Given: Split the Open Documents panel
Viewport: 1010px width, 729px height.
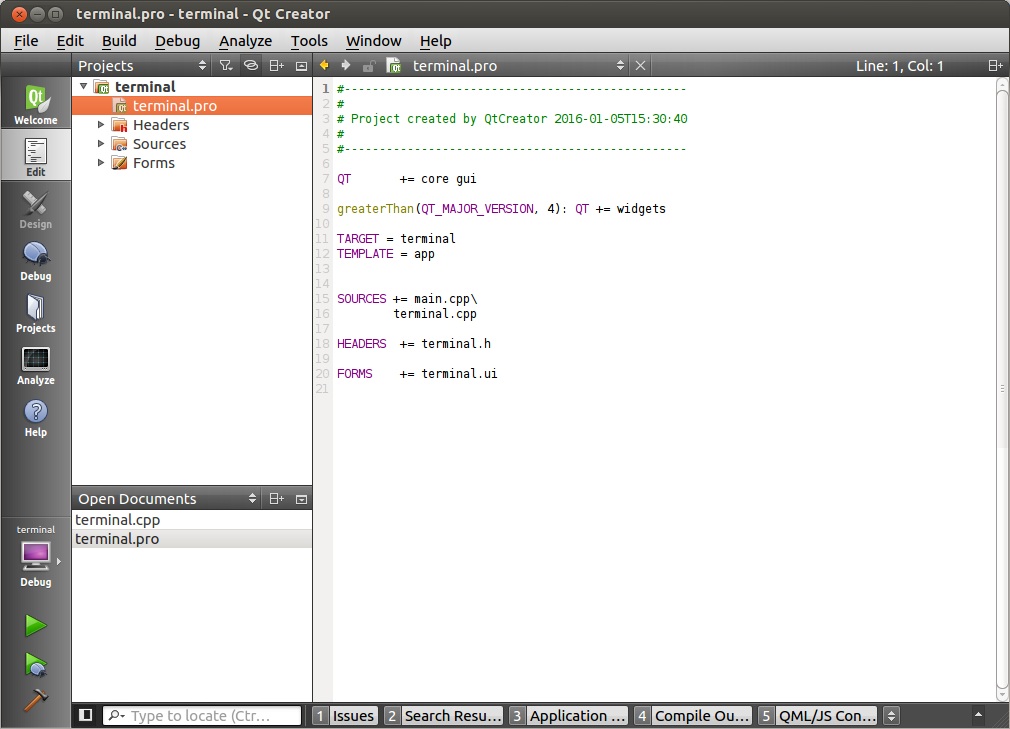Looking at the screenshot, I should tap(276, 498).
